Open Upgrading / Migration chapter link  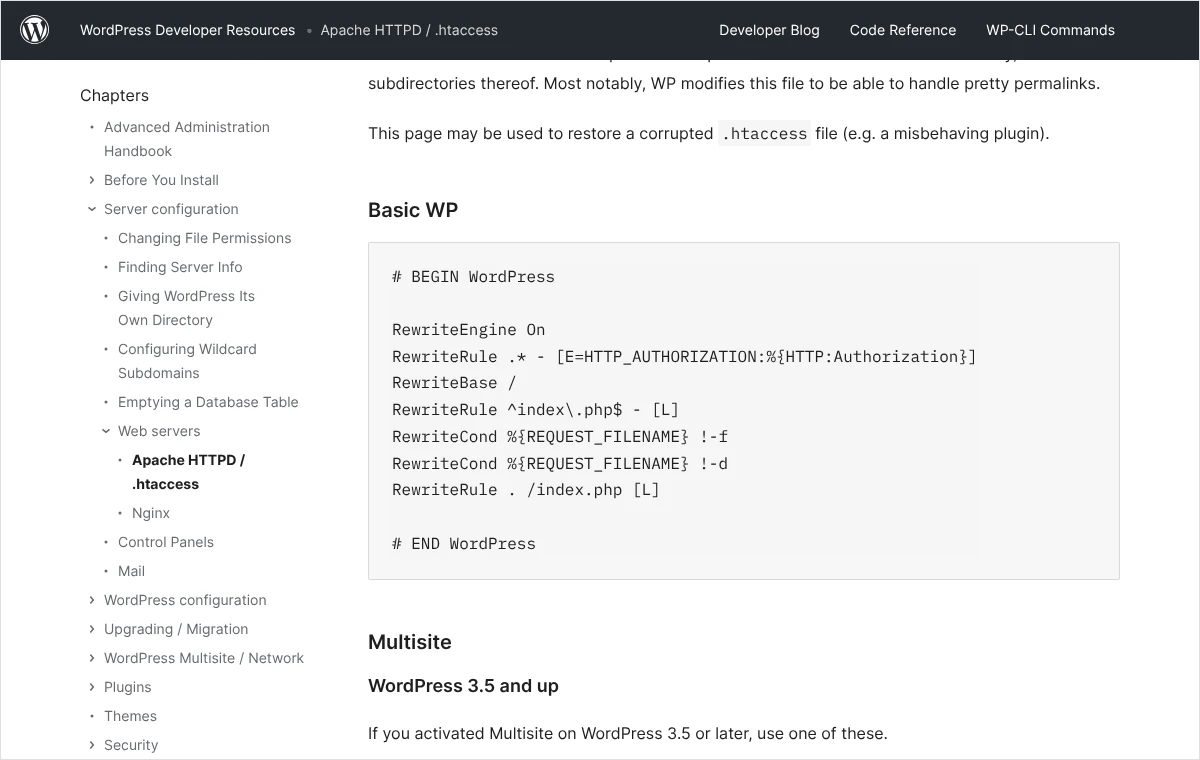176,629
